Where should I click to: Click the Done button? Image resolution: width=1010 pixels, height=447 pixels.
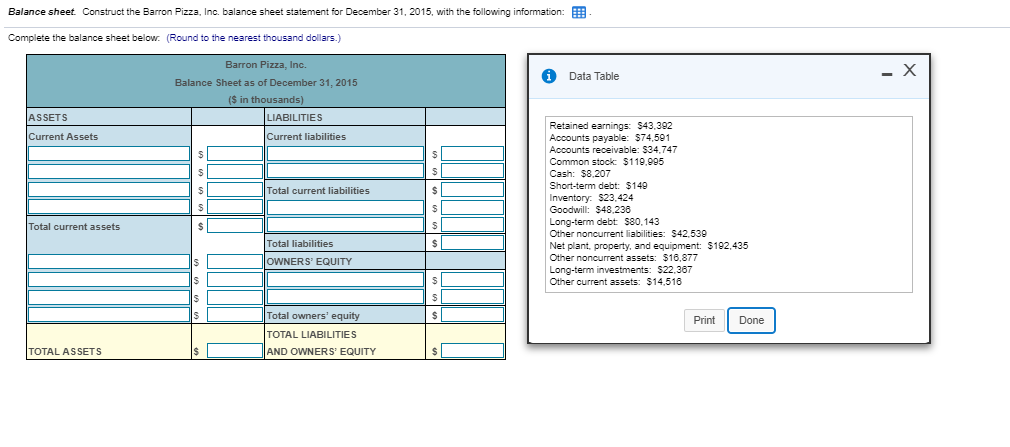click(751, 320)
